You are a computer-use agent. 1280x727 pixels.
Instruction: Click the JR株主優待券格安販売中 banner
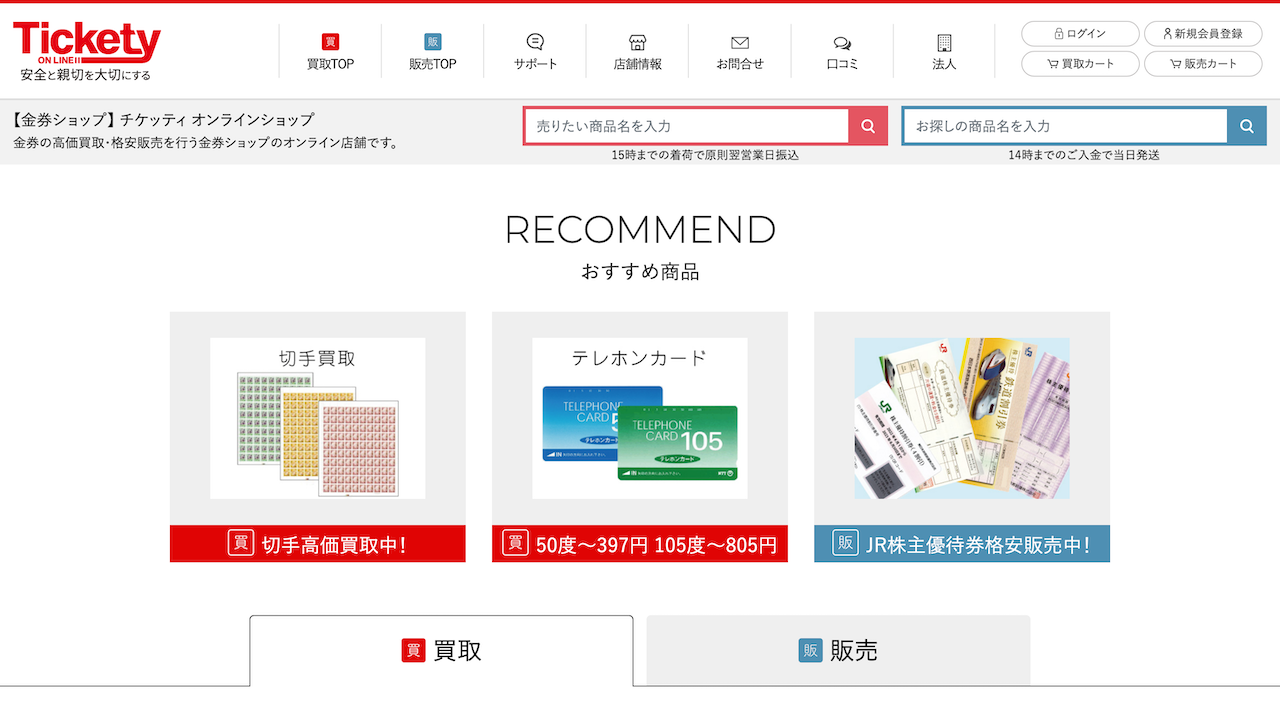(961, 544)
